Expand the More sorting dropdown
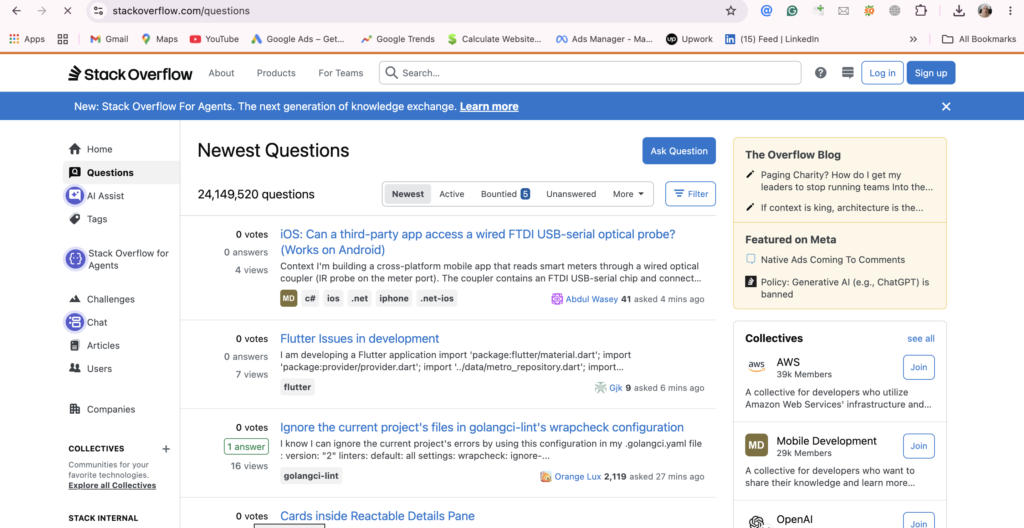 628,194
